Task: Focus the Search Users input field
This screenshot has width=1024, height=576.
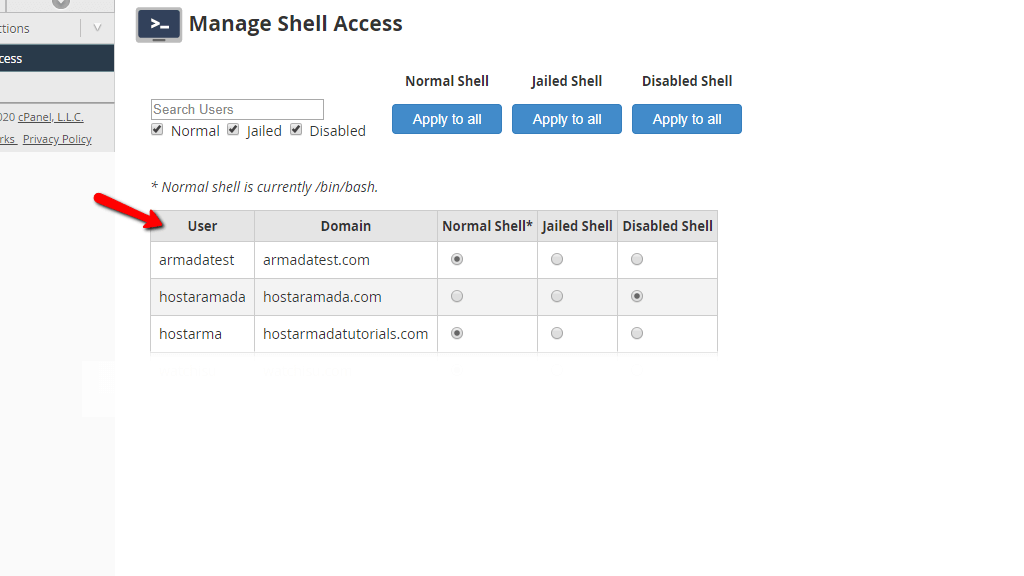Action: click(x=237, y=109)
